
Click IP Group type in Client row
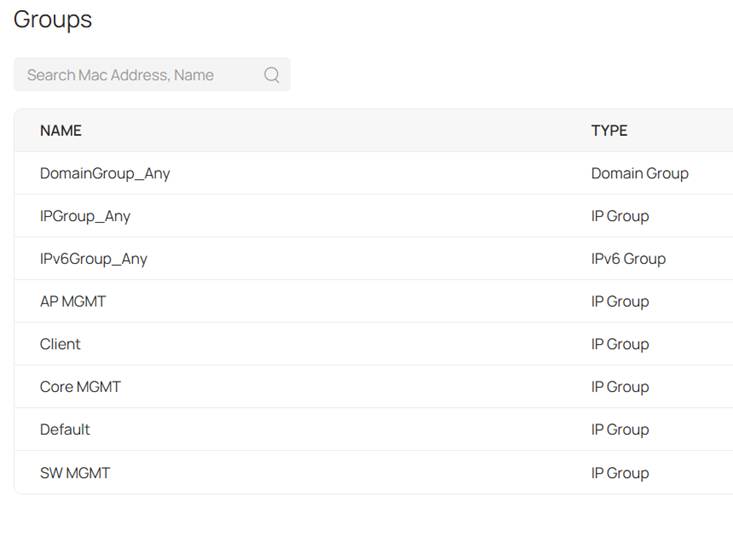point(620,344)
